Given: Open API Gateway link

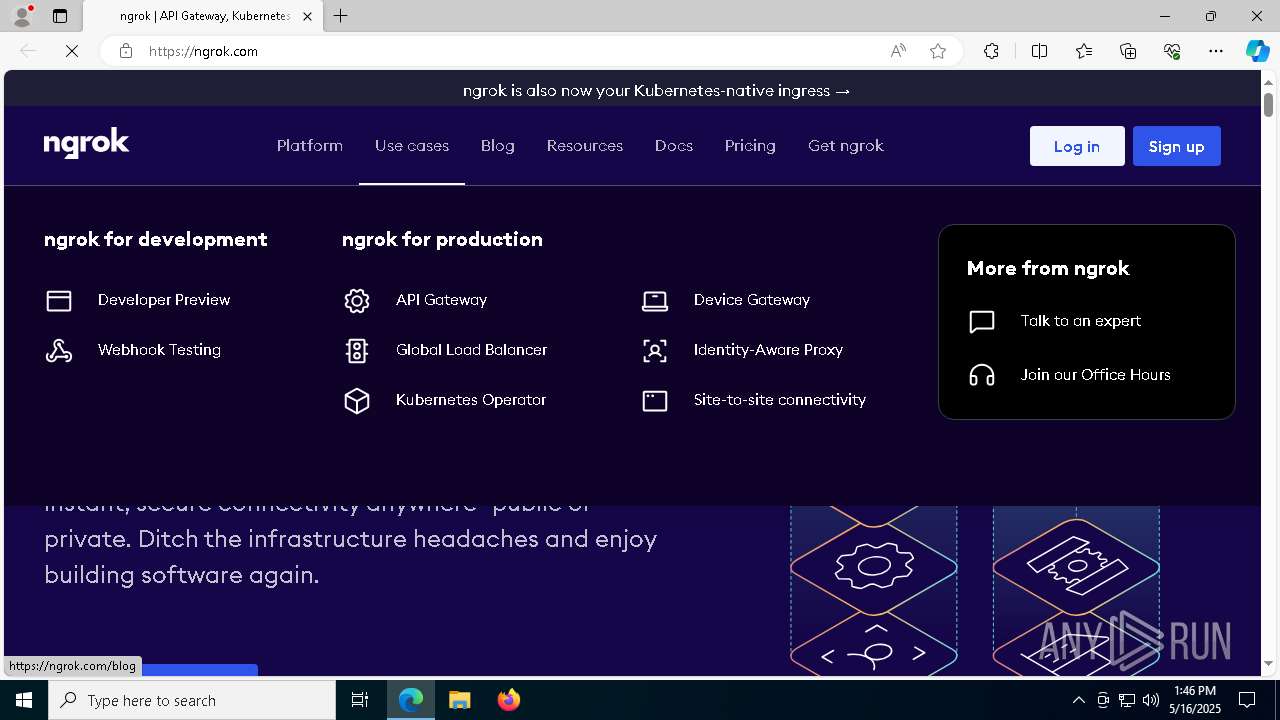Looking at the screenshot, I should pos(441,300).
